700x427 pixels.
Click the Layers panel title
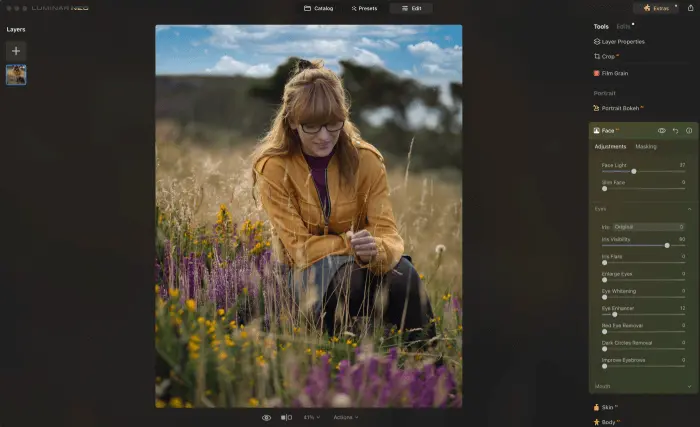point(16,29)
